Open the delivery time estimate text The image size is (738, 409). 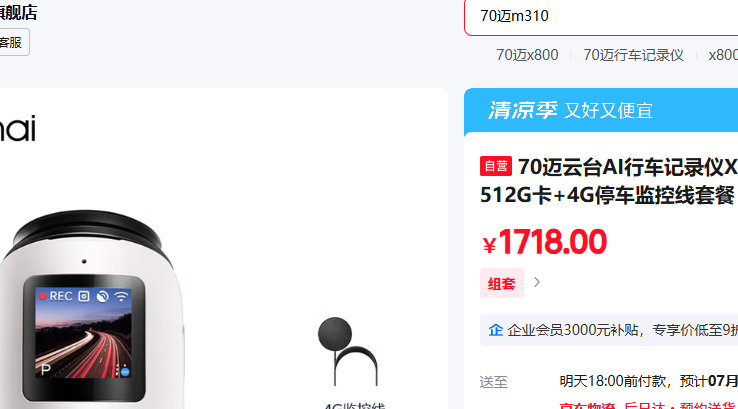(649, 381)
